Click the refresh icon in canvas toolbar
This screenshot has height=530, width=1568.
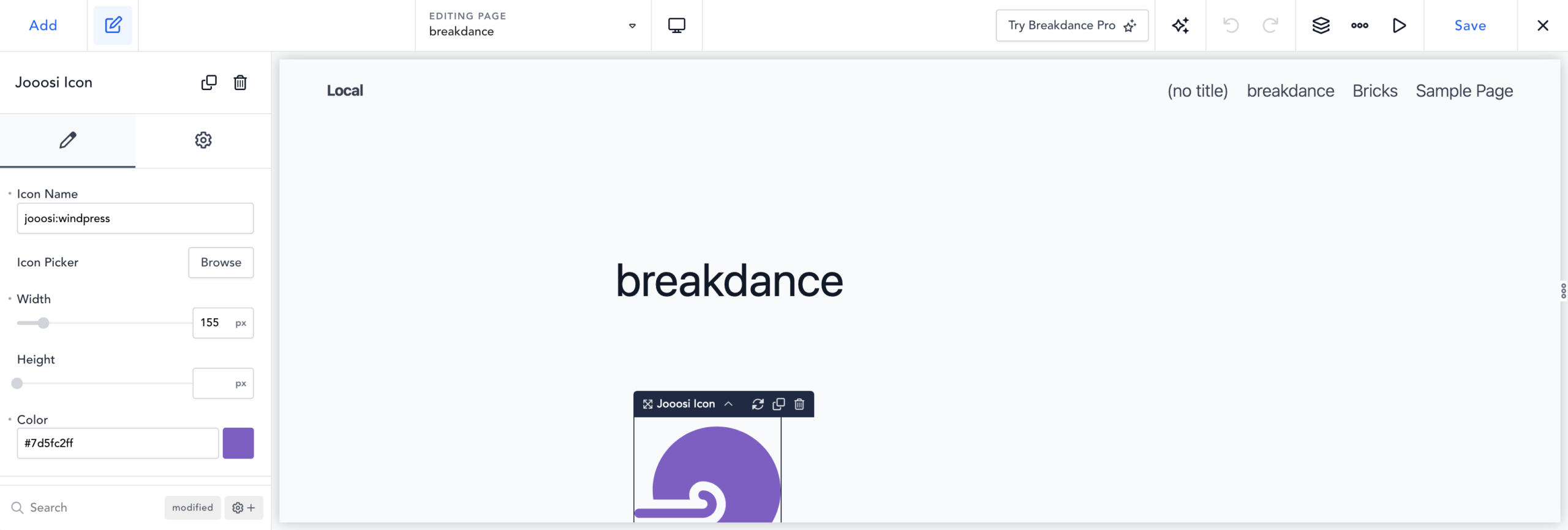758,404
